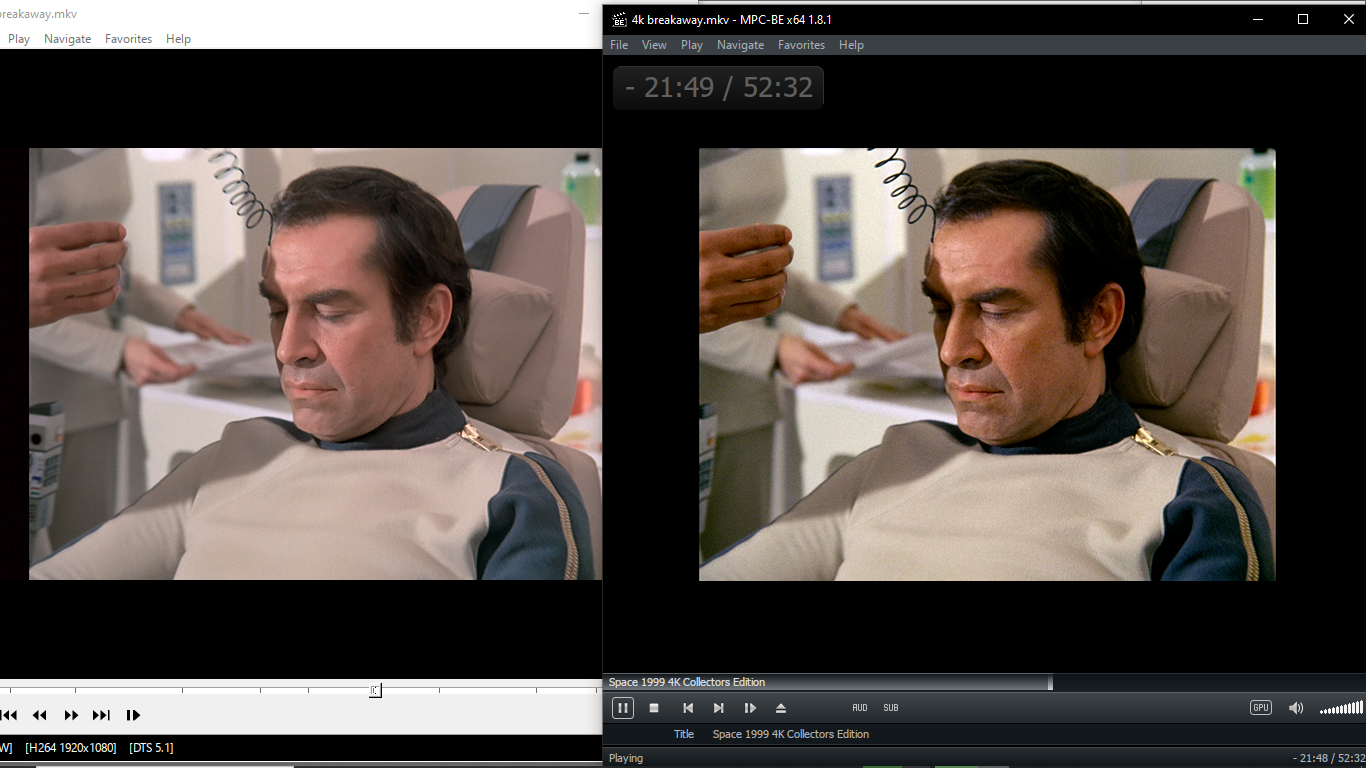The image size is (1366, 768).
Task: Open the Play menu in MPC-BE
Action: (x=692, y=45)
